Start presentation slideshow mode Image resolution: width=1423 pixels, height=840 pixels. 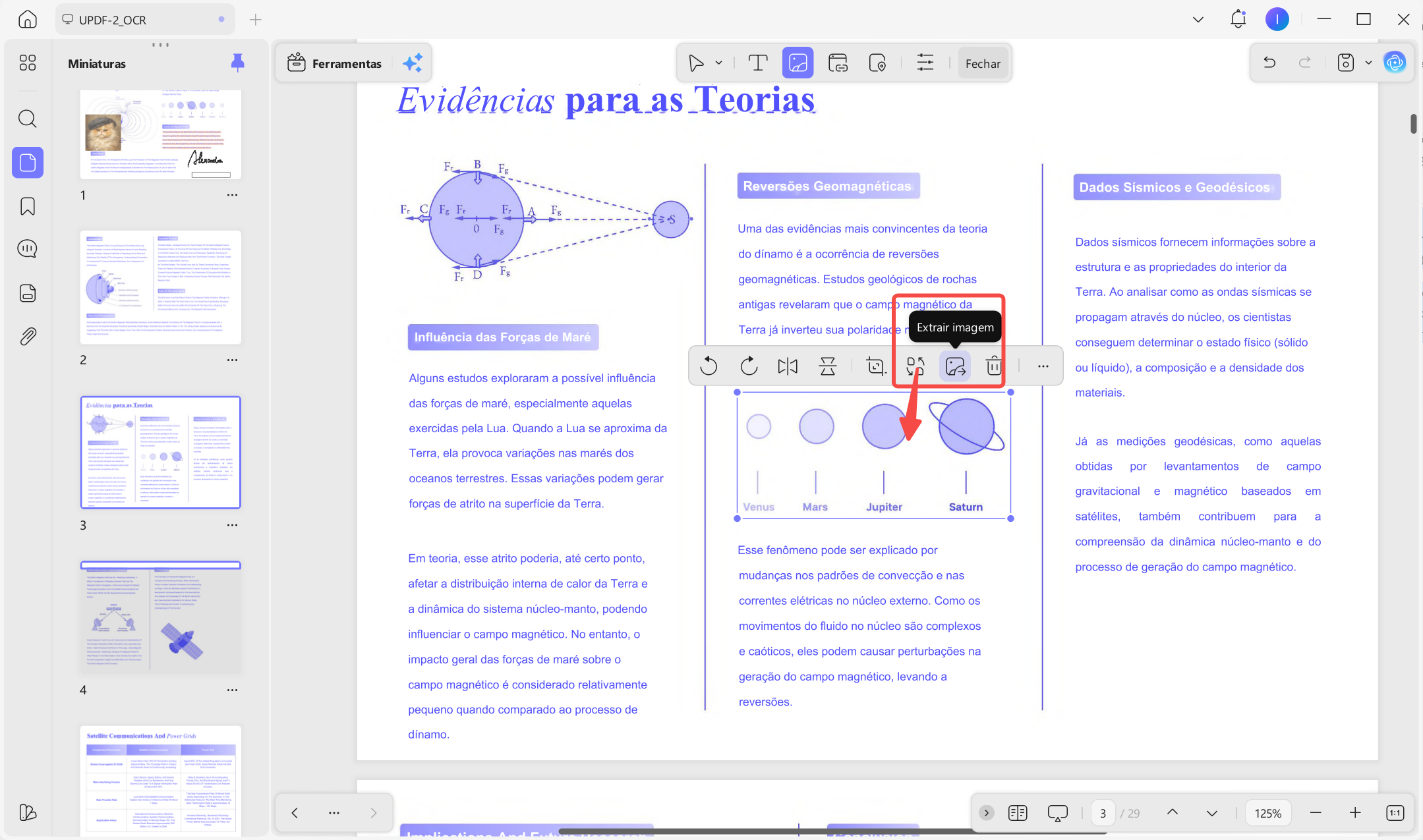coord(1057,813)
